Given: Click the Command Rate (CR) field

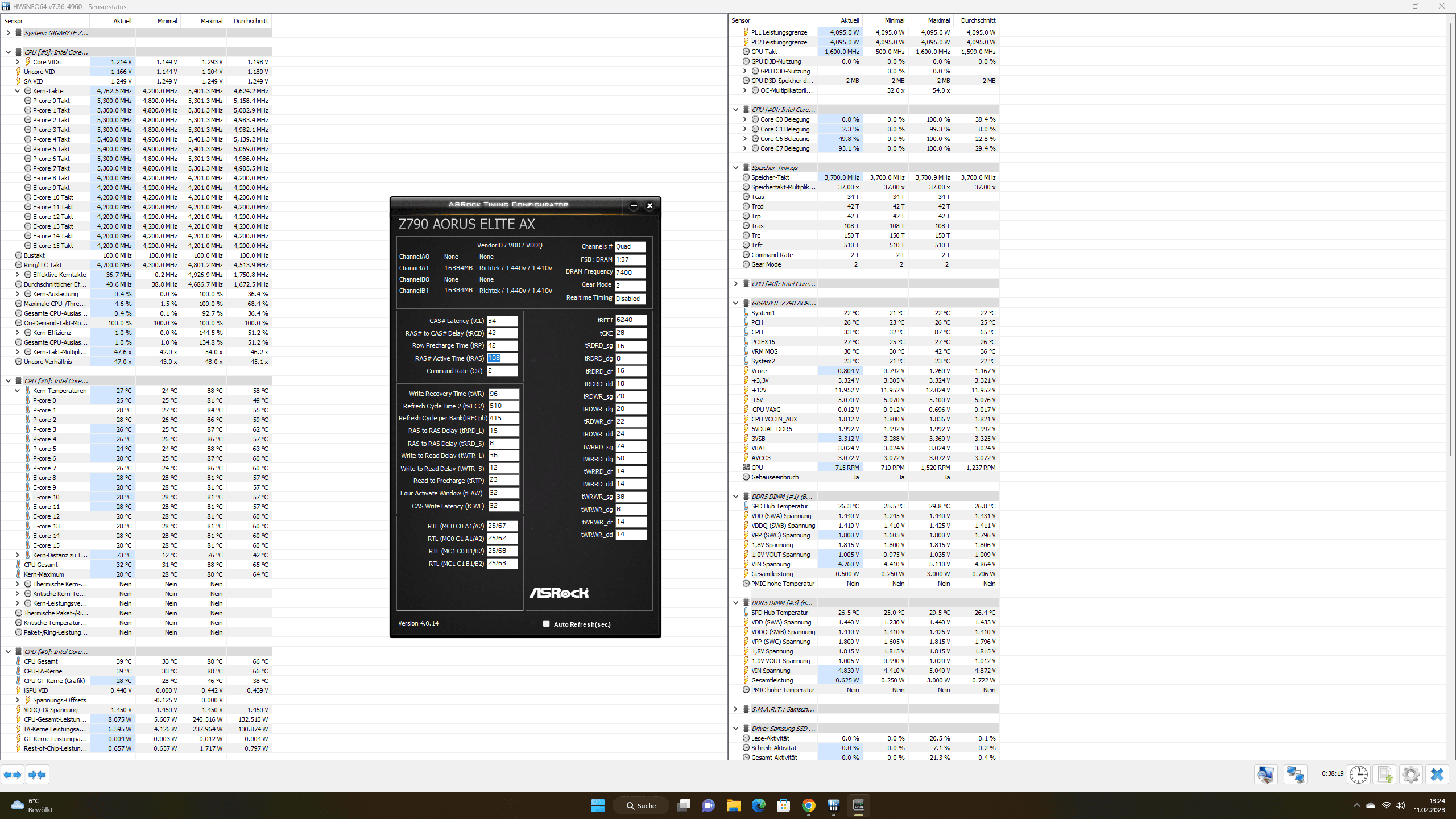Looking at the screenshot, I should pyautogui.click(x=502, y=371).
